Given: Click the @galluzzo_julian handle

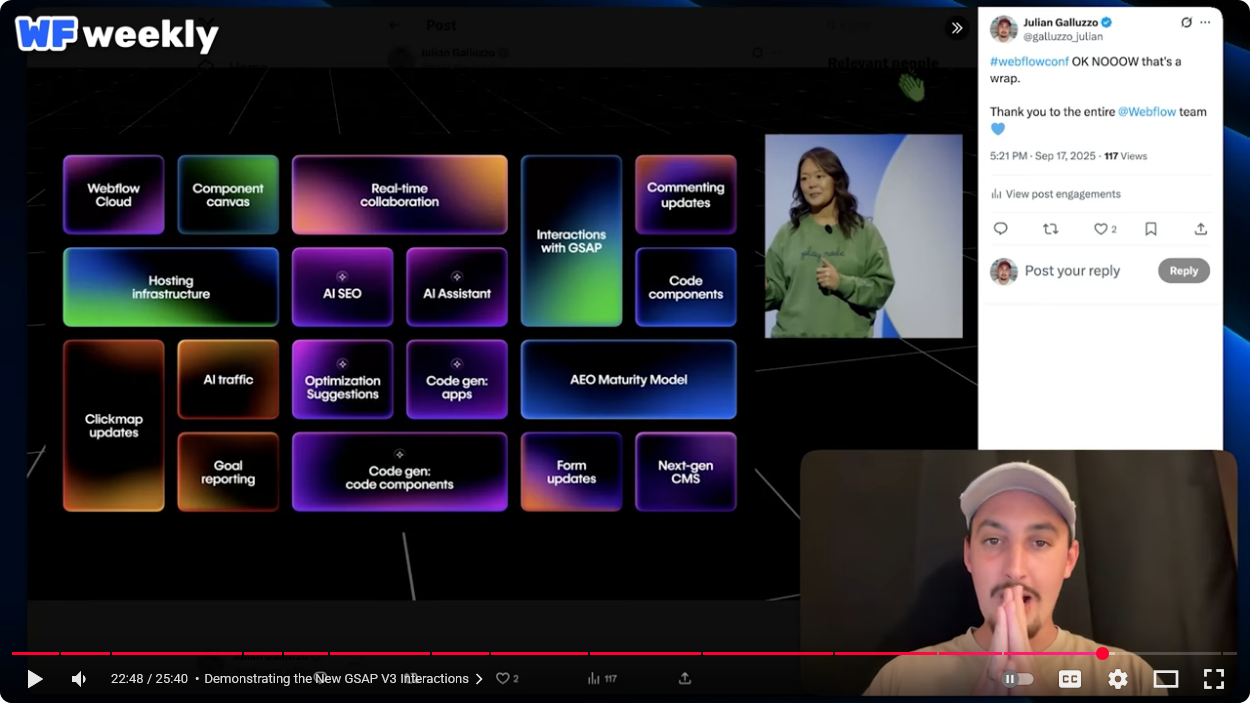Looking at the screenshot, I should pos(1063,37).
